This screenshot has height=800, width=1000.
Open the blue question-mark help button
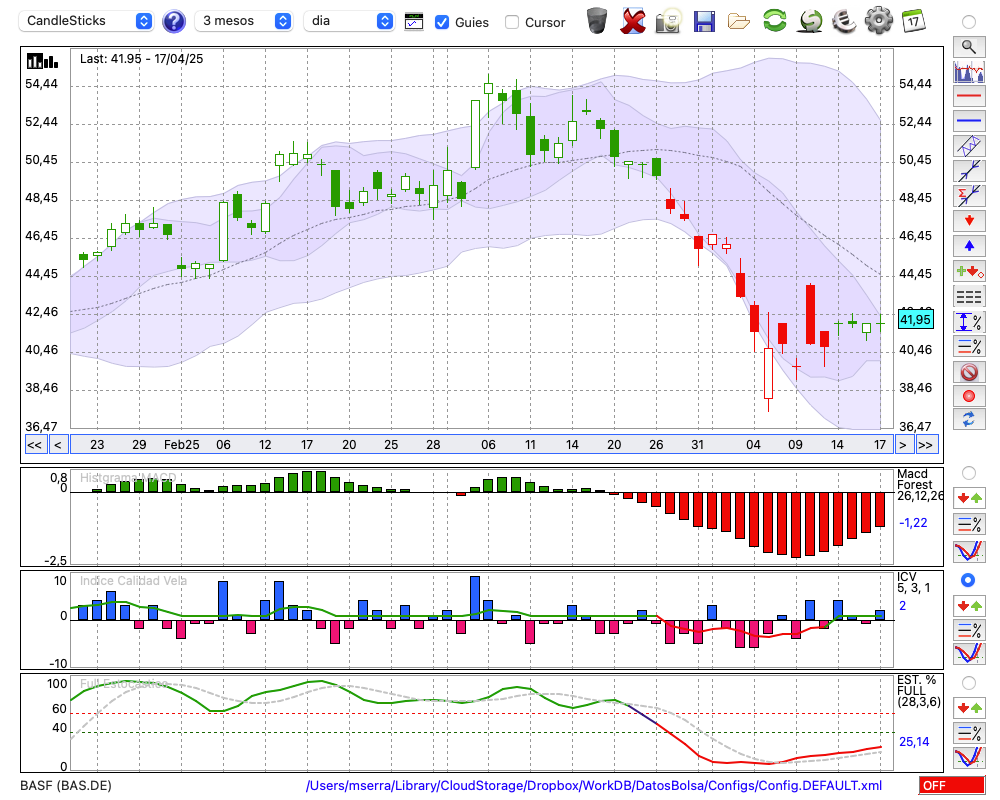point(173,22)
